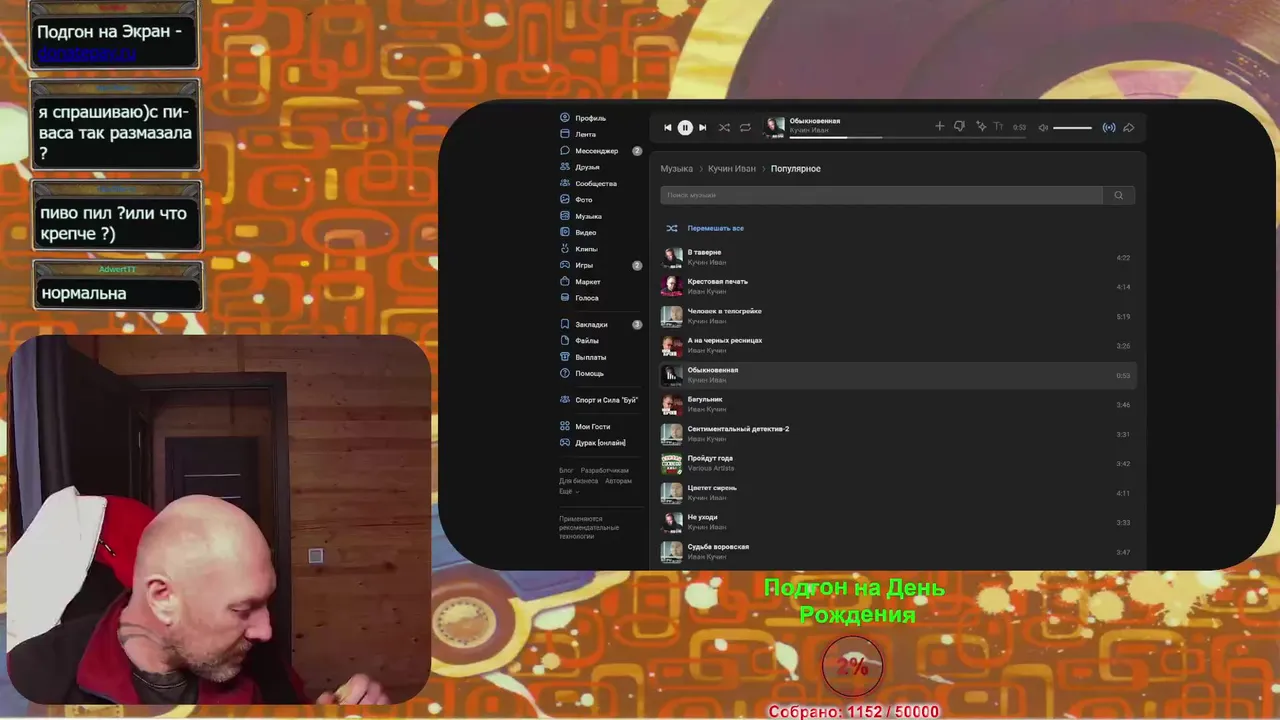The image size is (1280, 720).
Task: Open Мессенджер in the sidebar
Action: click(x=589, y=151)
